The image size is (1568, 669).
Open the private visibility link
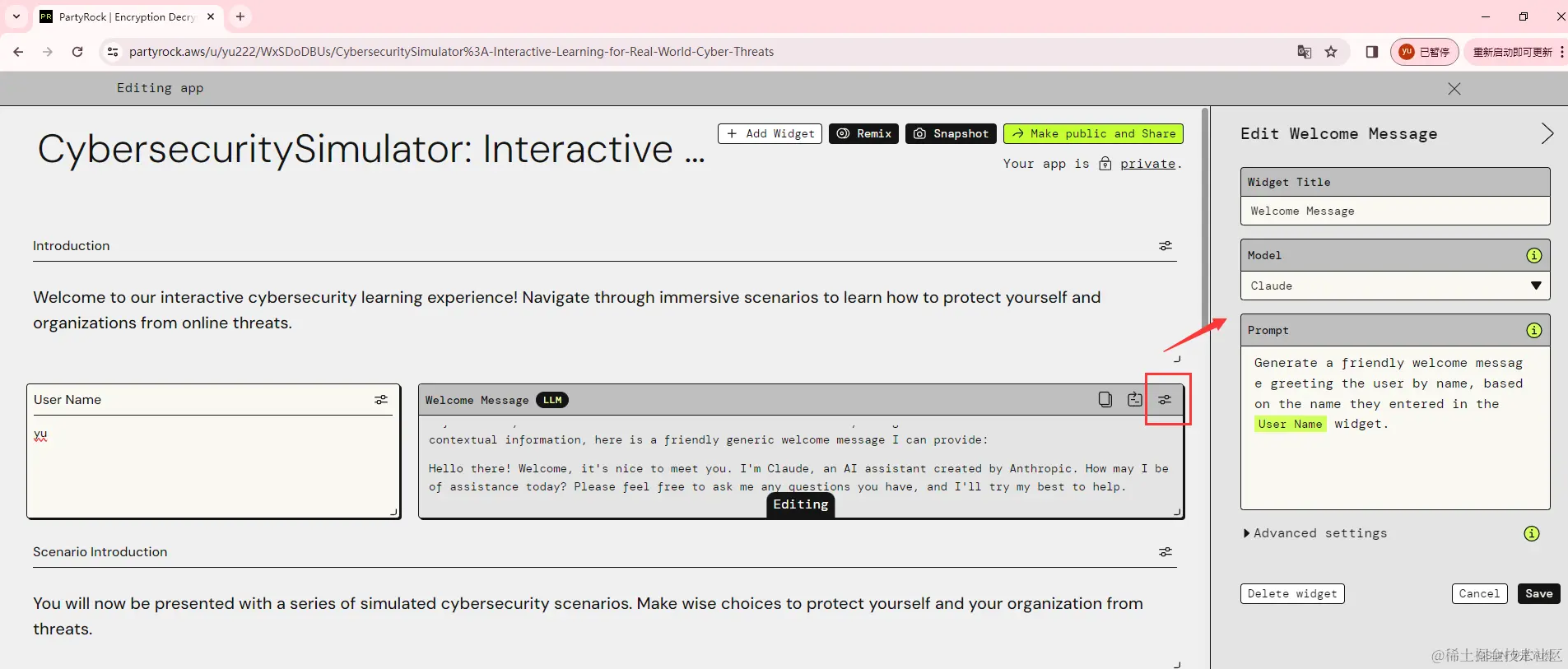pyautogui.click(x=1147, y=164)
